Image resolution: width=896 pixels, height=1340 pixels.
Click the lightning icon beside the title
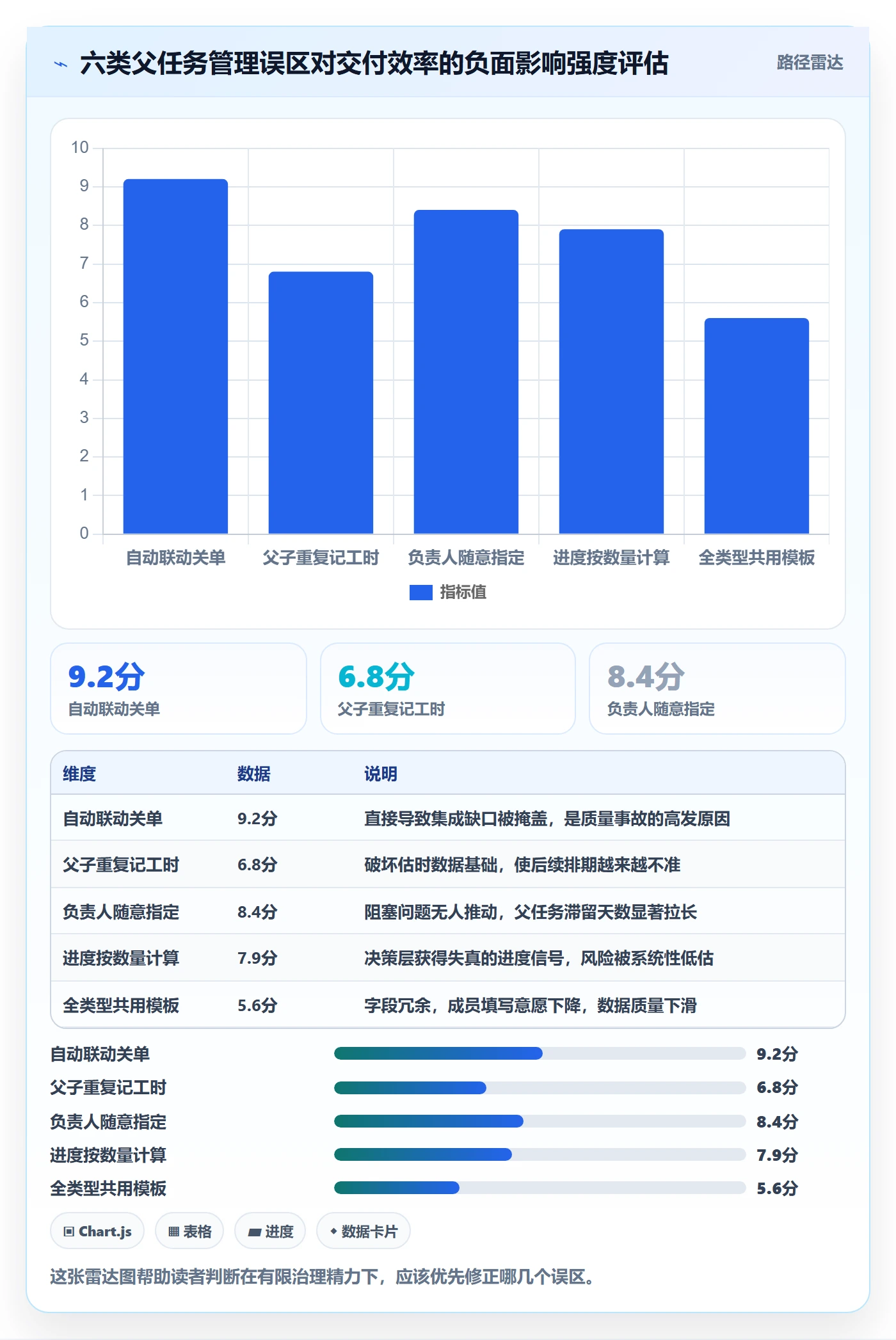[61, 64]
